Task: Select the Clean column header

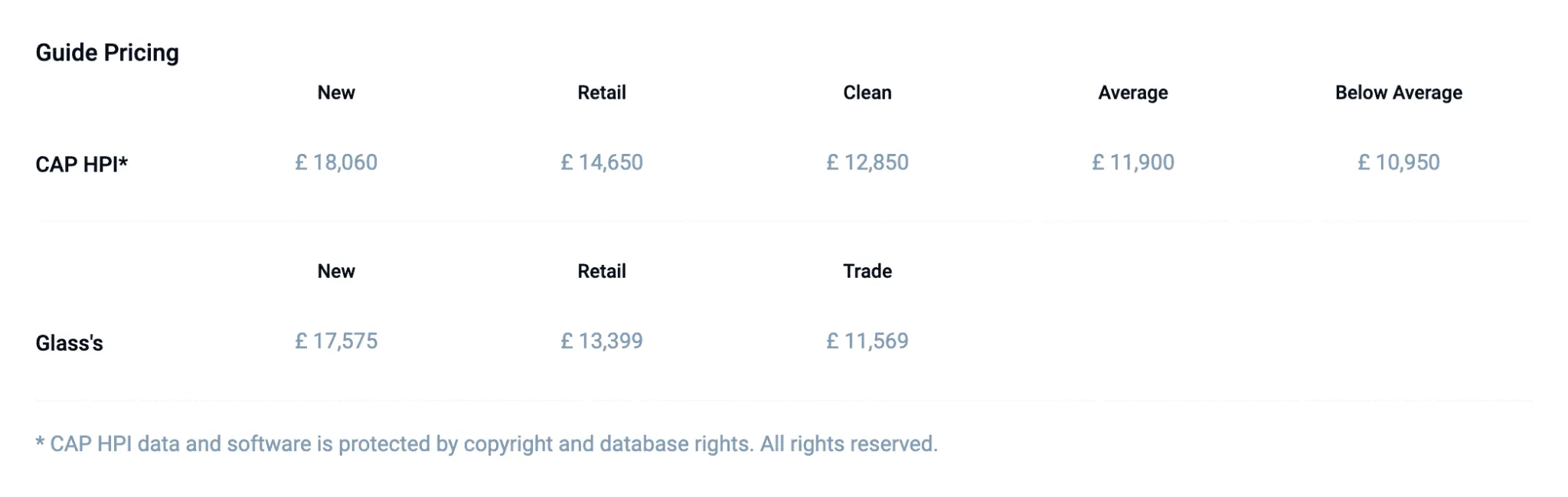Action: point(867,93)
